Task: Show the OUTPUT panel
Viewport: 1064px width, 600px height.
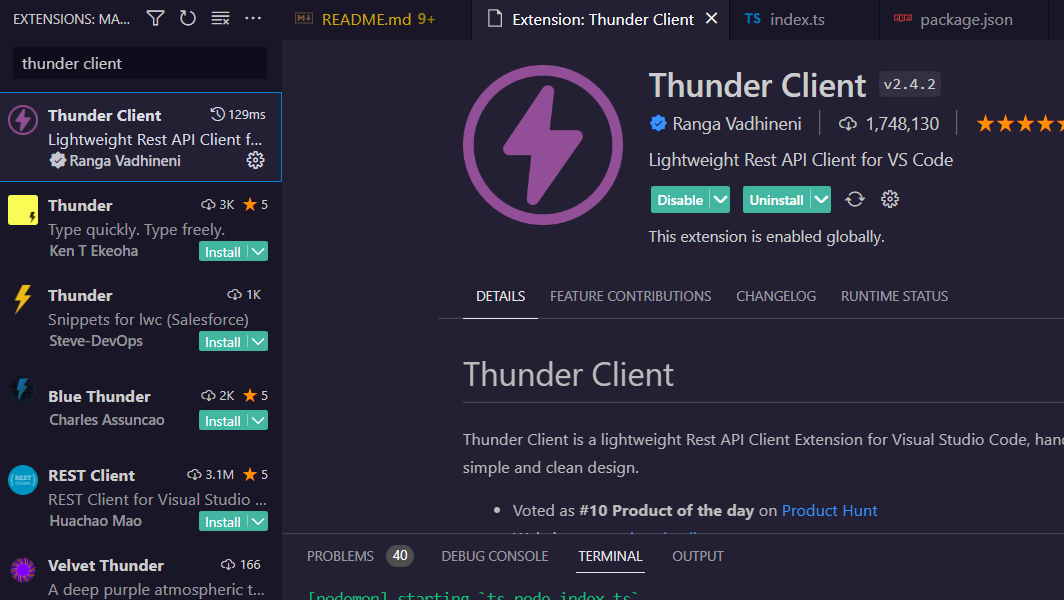Action: click(x=698, y=556)
